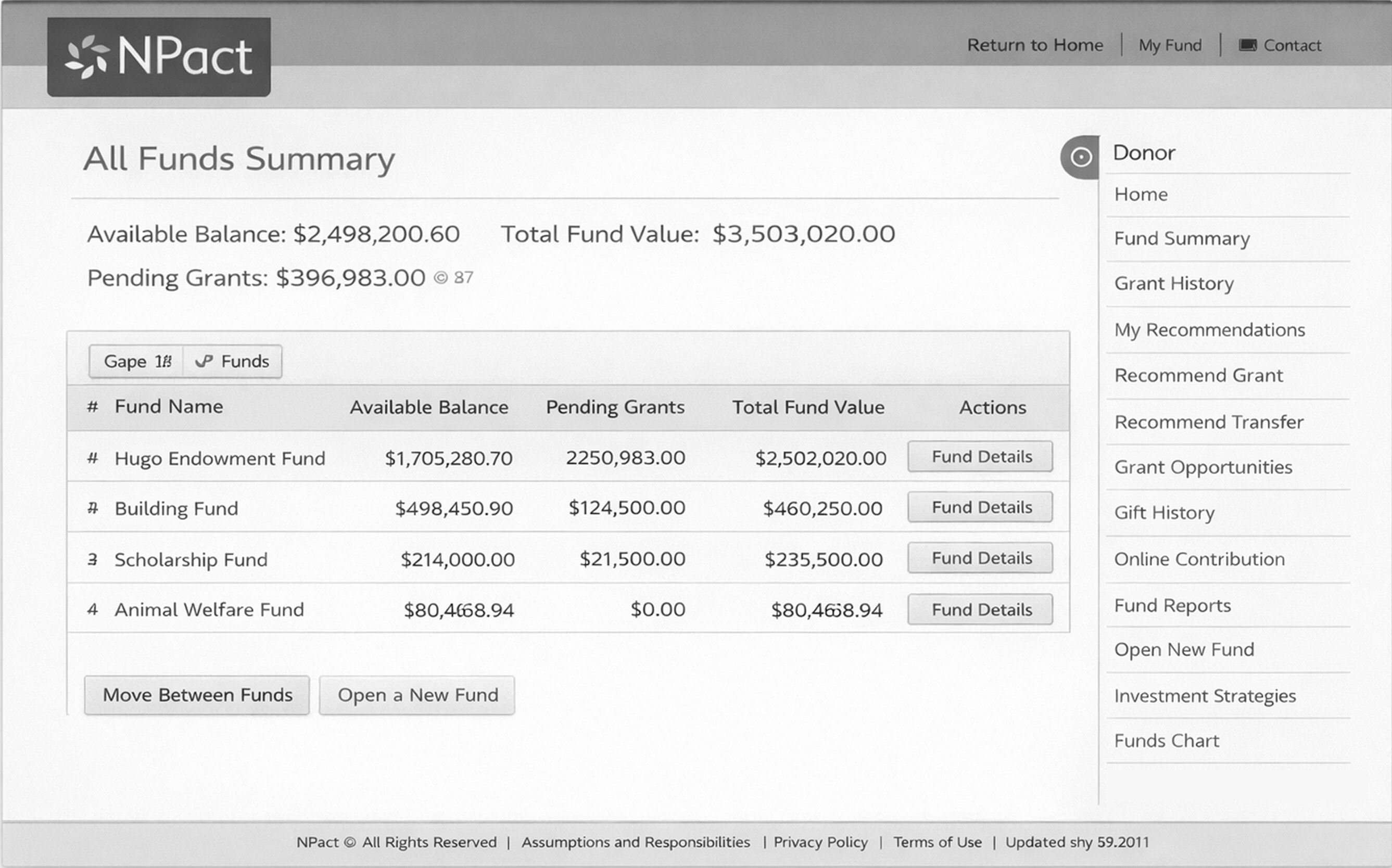The width and height of the screenshot is (1392, 868).
Task: Click the Donor circular panel icon
Action: coord(1080,157)
